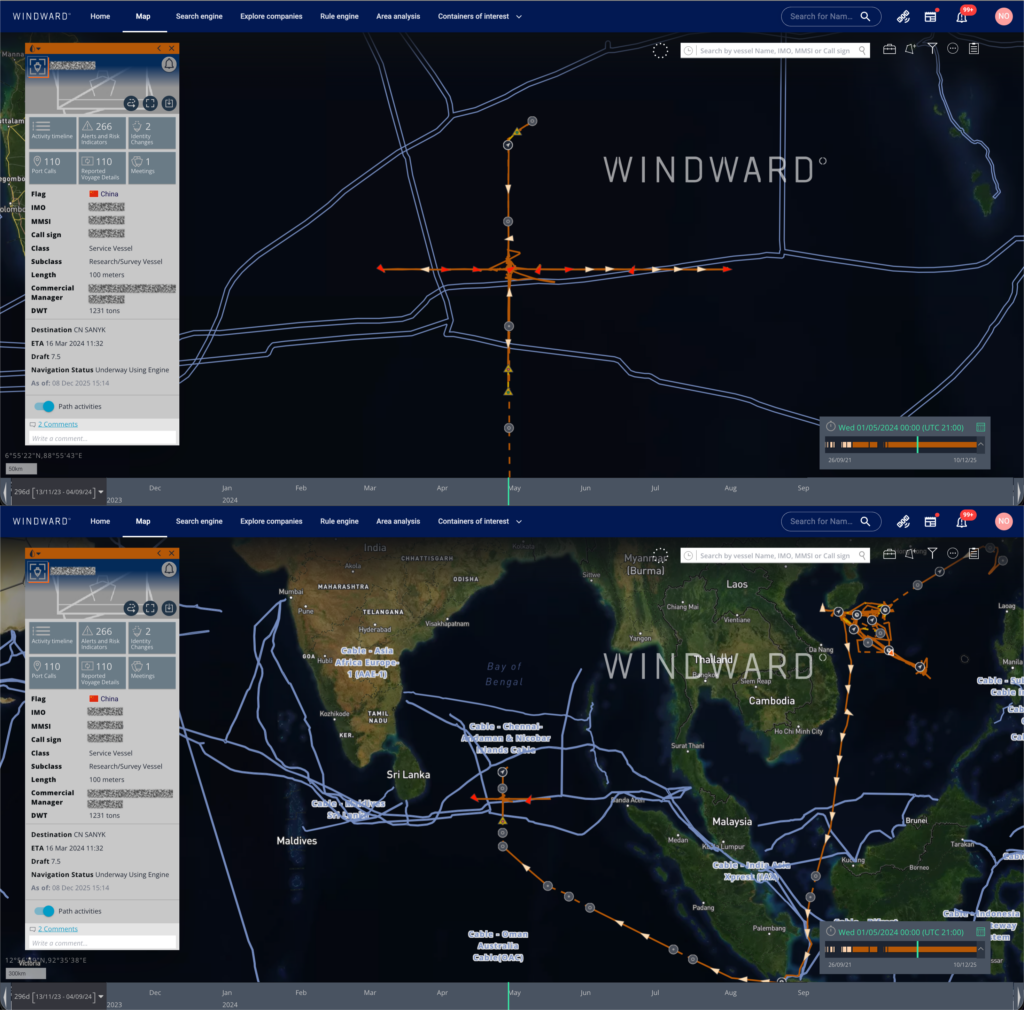Collapse bottom timeline widget with chevron
Image resolution: width=1024 pixels, height=1010 pixels.
click(x=980, y=949)
